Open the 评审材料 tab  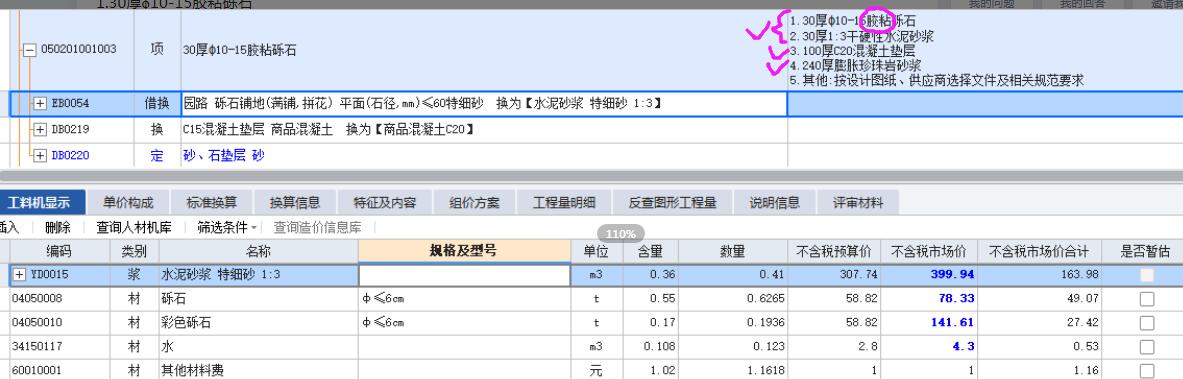point(858,202)
